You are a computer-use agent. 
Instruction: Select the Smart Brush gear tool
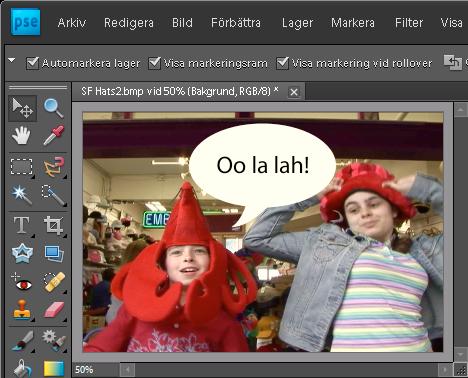pyautogui.click(x=53, y=340)
